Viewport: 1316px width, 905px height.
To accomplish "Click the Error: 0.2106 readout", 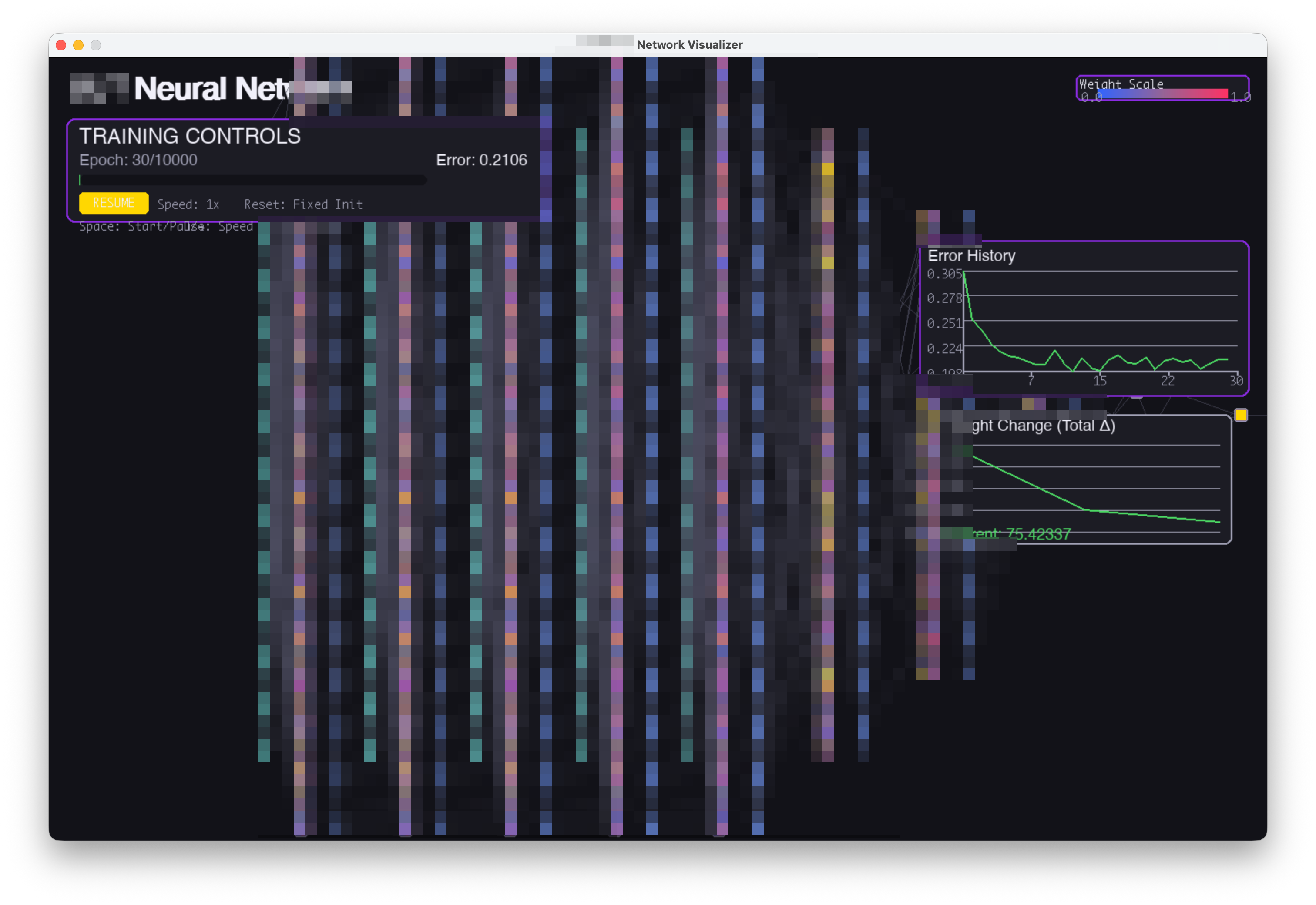I will (481, 160).
